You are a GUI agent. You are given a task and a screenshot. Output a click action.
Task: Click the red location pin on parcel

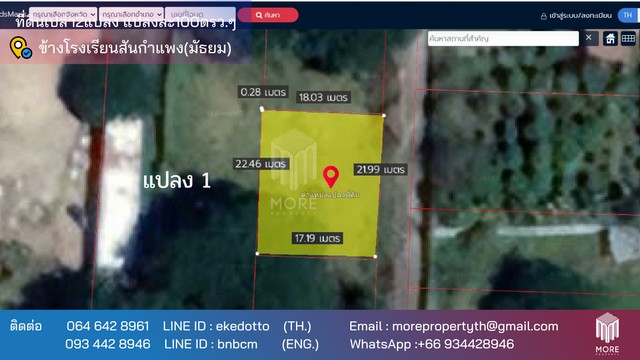(x=331, y=177)
